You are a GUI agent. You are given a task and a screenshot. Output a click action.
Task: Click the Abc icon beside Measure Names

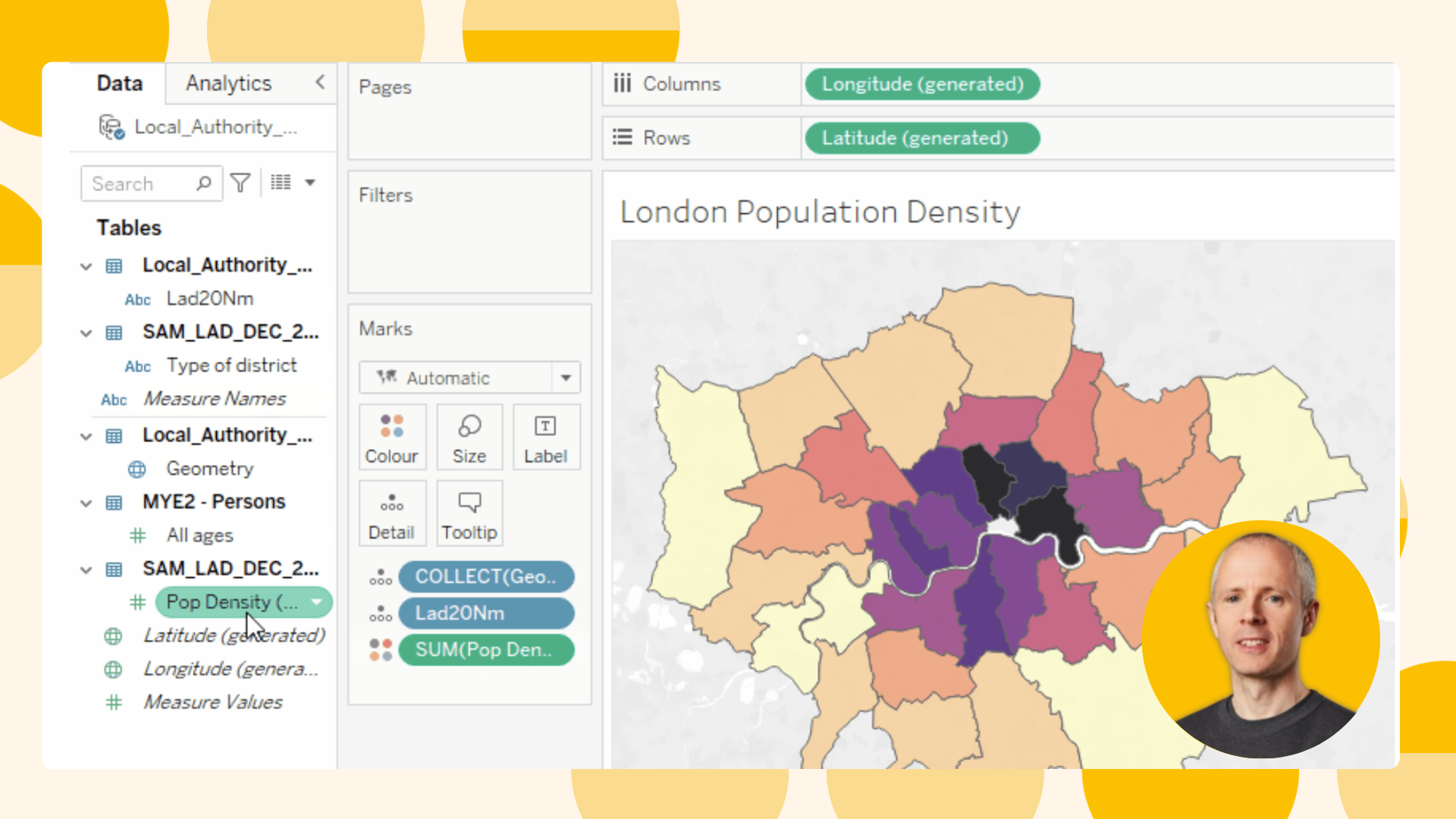tap(114, 400)
